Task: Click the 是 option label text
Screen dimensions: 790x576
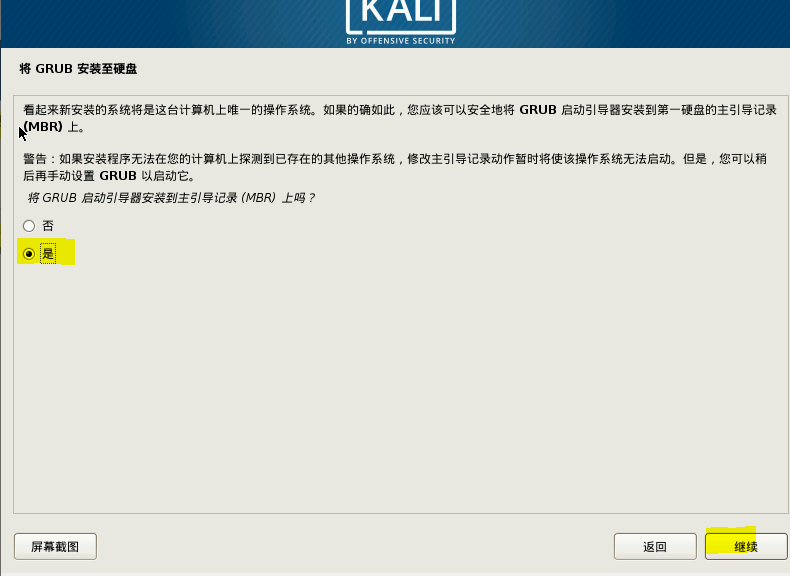Action: click(x=48, y=253)
